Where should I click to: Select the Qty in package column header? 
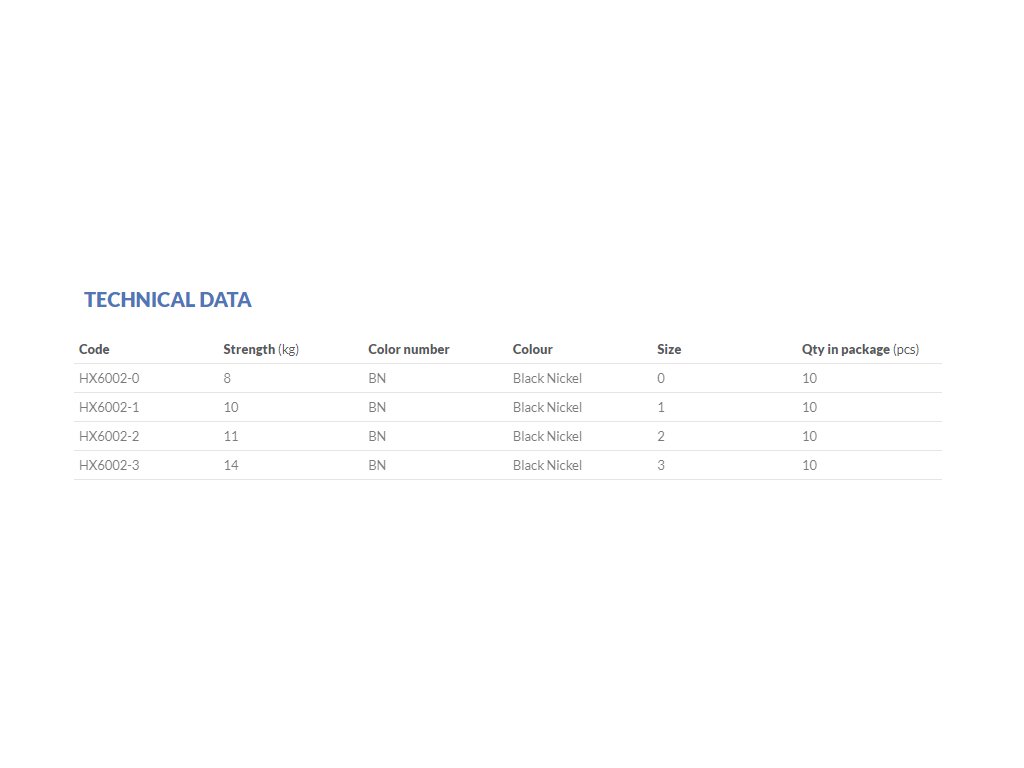pyautogui.click(x=860, y=349)
